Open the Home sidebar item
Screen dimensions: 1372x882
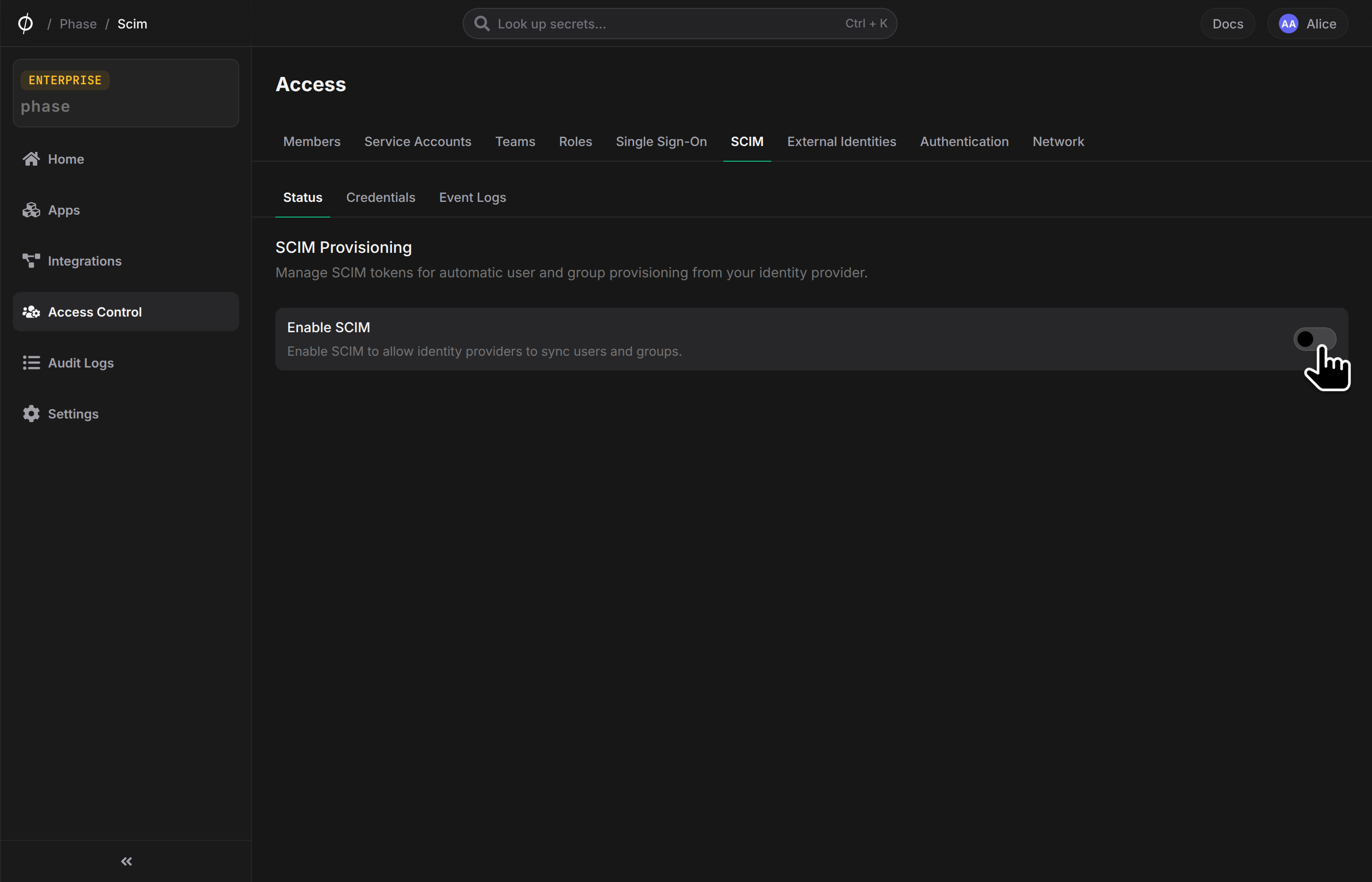coord(125,159)
